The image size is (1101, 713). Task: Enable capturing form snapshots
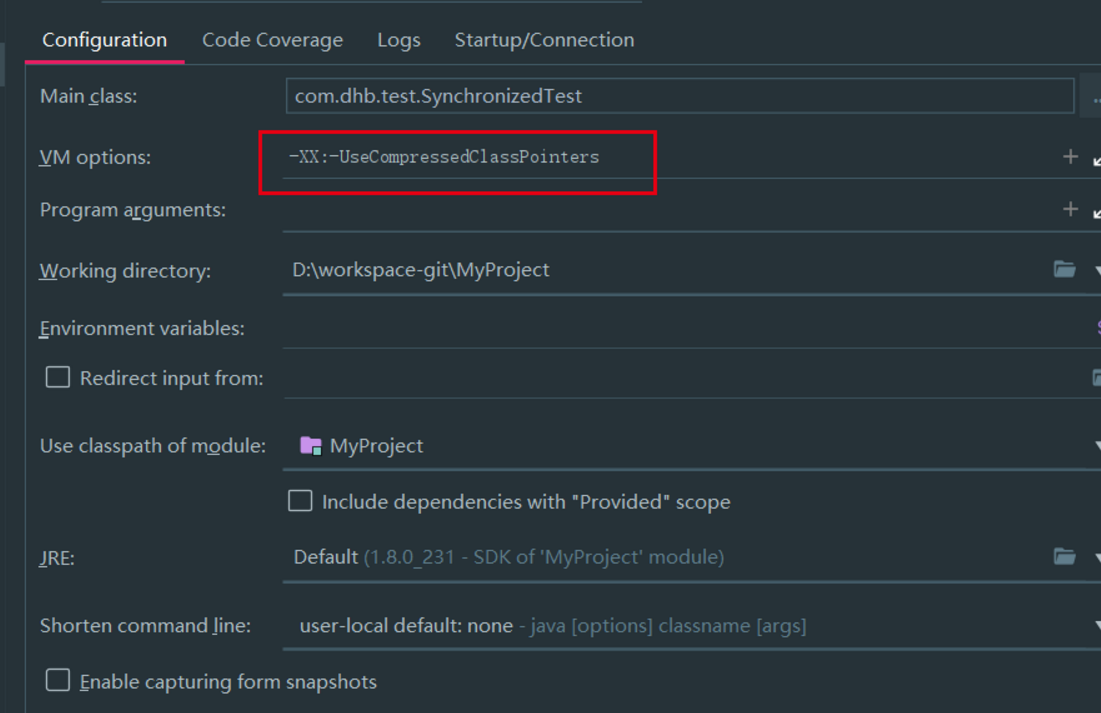click(57, 681)
